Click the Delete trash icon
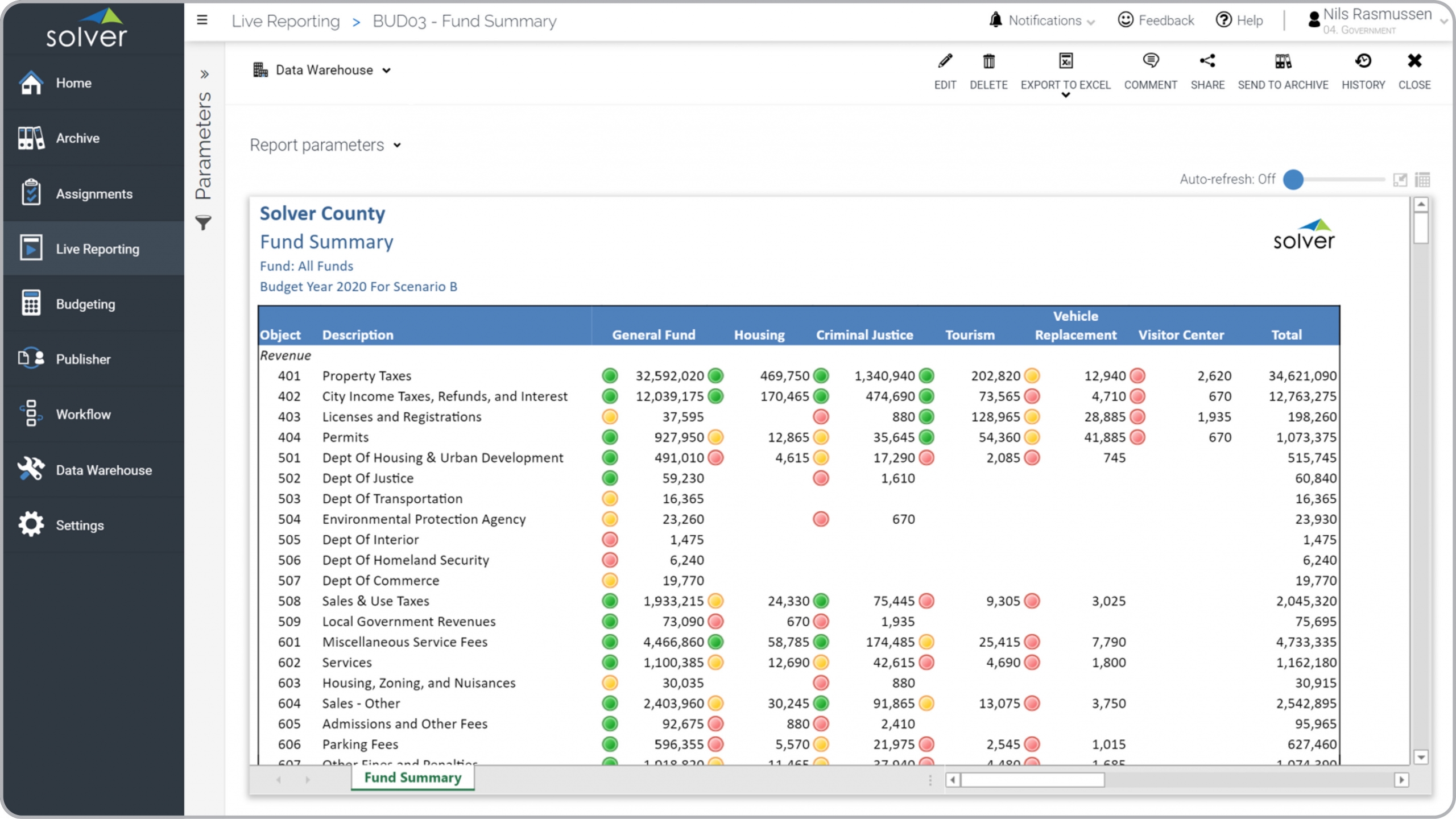 (988, 61)
